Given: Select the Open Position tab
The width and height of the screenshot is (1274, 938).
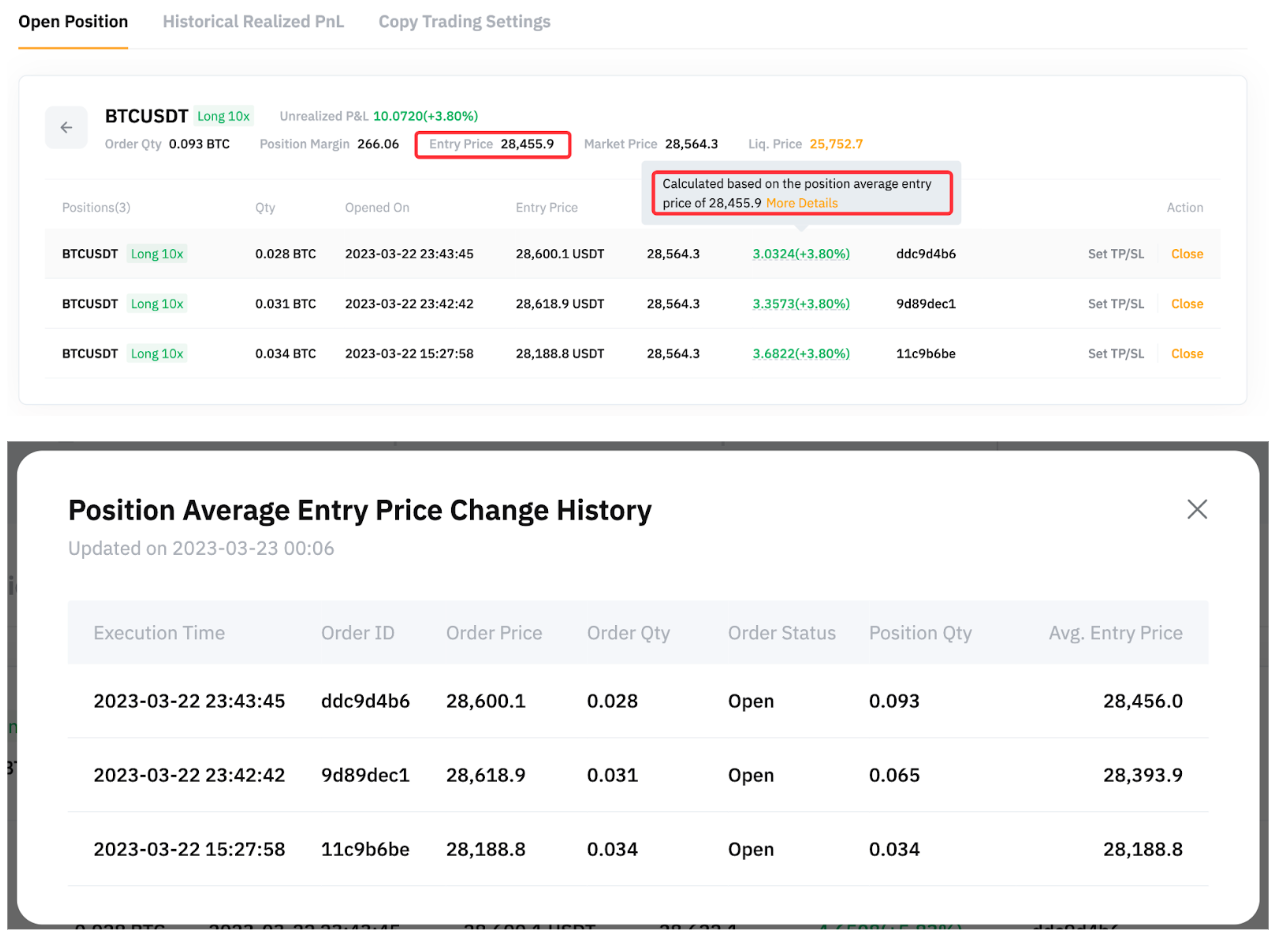Looking at the screenshot, I should (x=73, y=21).
